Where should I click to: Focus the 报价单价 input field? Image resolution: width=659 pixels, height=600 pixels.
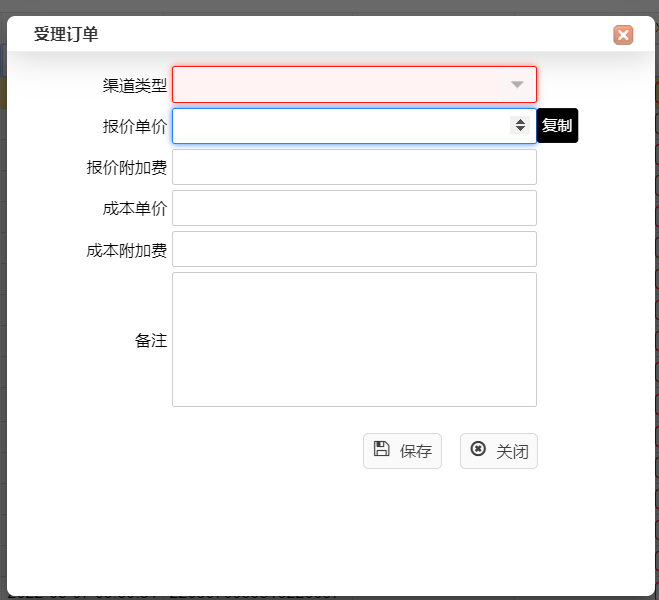click(x=340, y=126)
